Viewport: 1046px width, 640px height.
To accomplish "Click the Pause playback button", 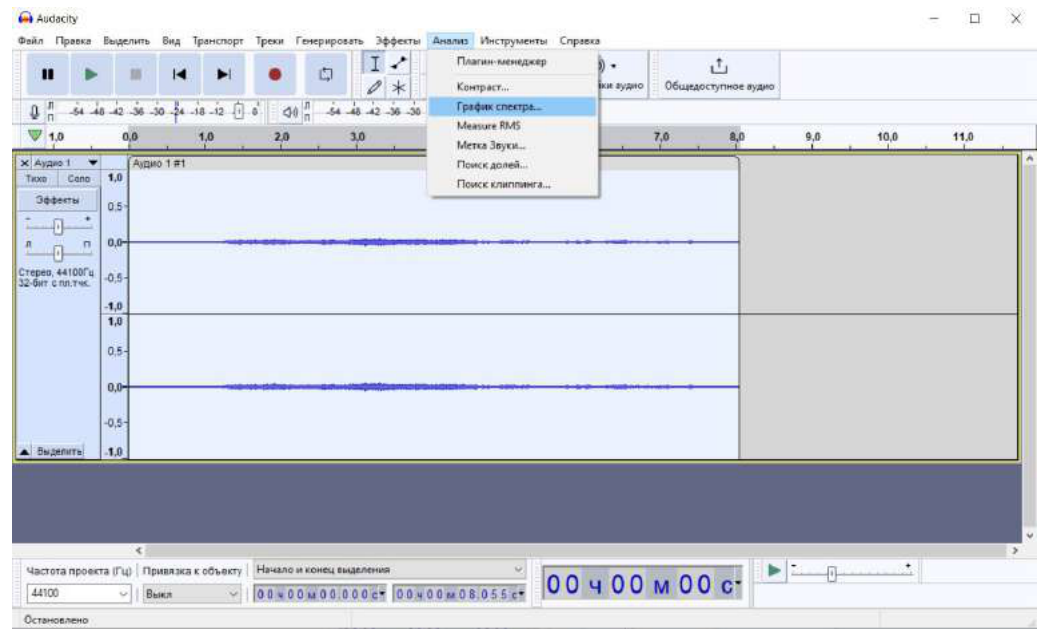I will 47,74.
